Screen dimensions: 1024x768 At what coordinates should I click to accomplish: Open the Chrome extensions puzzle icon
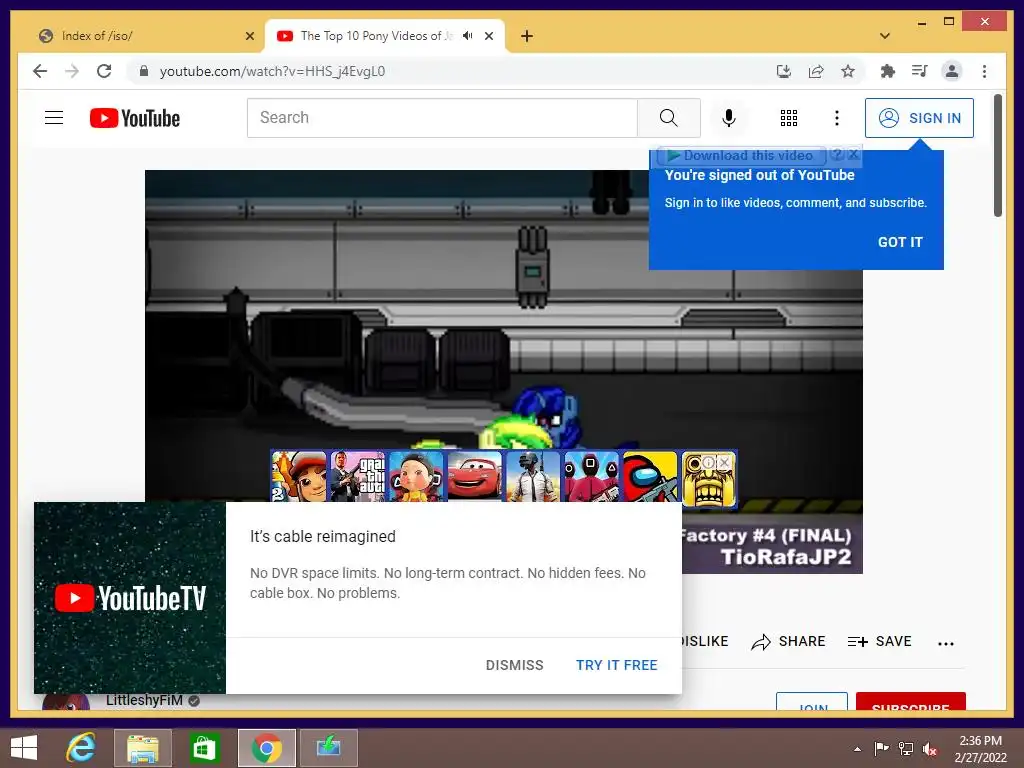point(887,71)
